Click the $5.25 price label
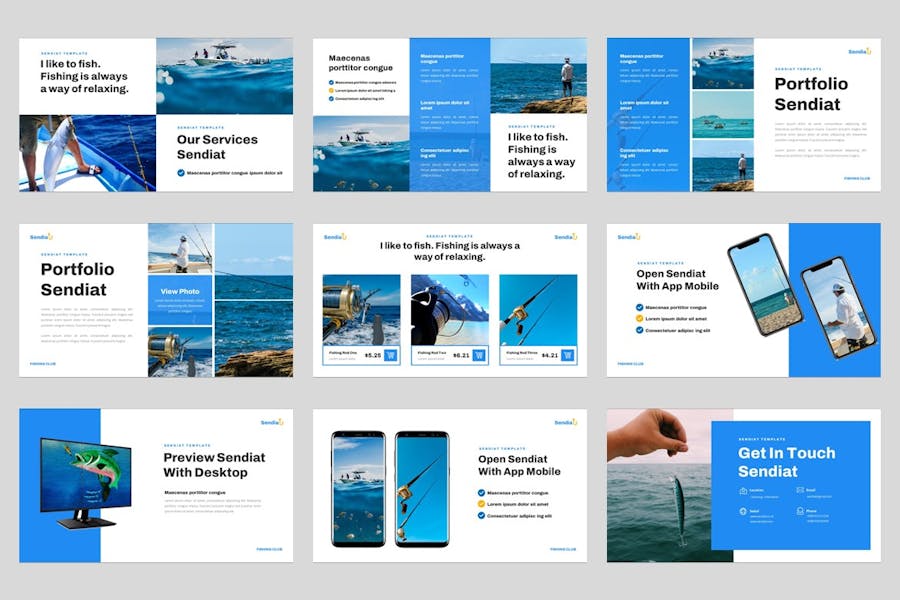The image size is (900, 600). click(371, 354)
